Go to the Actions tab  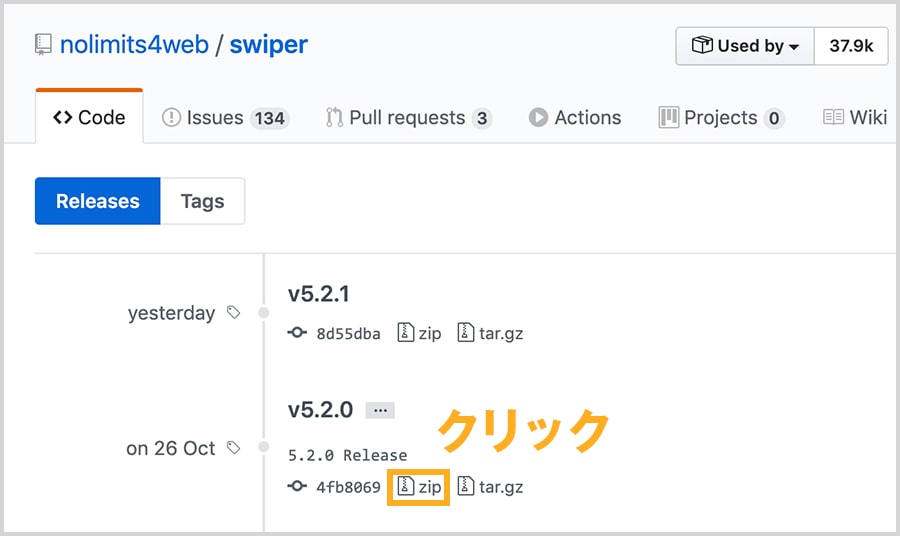pyautogui.click(x=575, y=118)
